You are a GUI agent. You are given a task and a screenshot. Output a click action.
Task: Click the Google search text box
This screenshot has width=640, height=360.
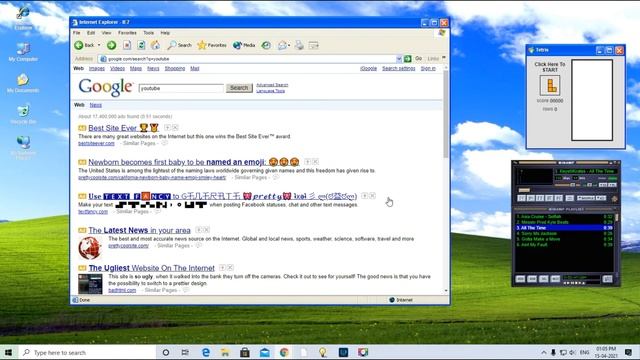click(181, 88)
